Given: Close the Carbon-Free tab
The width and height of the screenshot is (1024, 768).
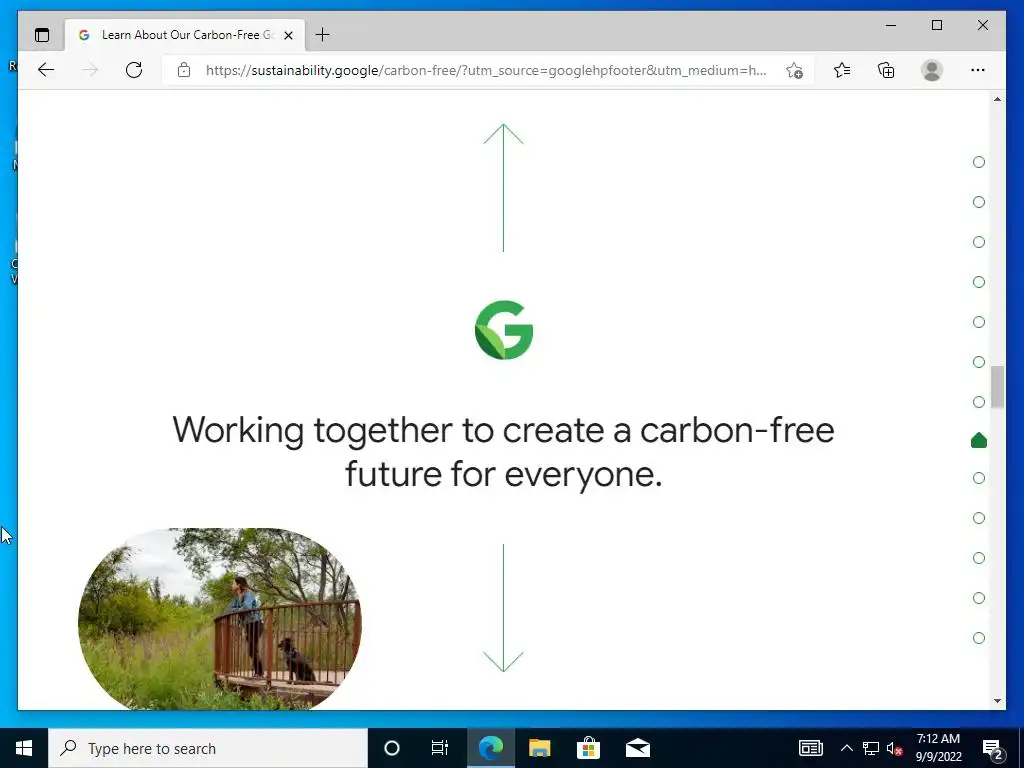Looking at the screenshot, I should (x=289, y=35).
